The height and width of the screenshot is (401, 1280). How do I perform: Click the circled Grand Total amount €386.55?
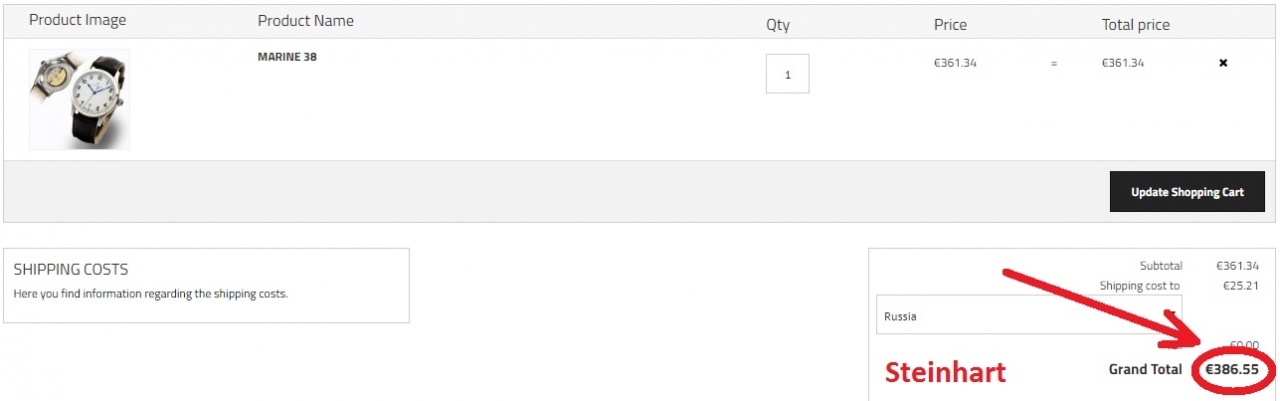coord(1231,369)
